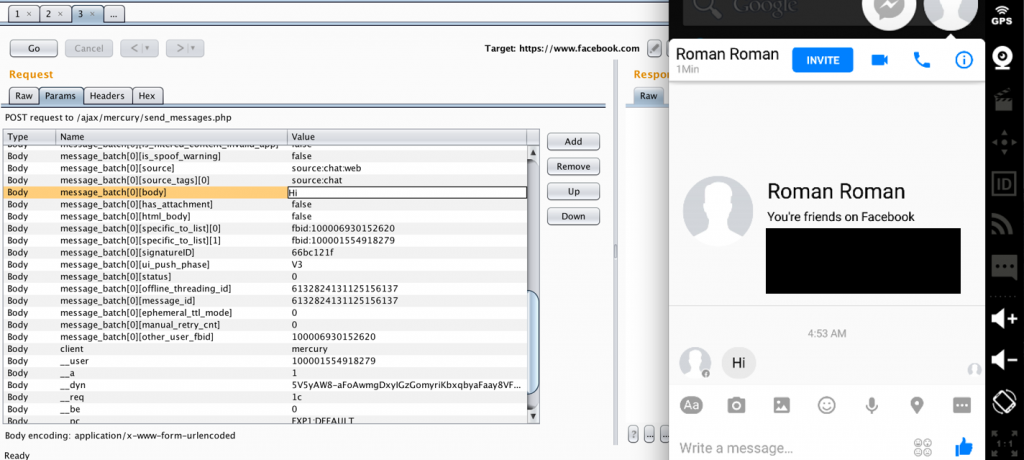
Task: Add a new parameter
Action: [573, 141]
